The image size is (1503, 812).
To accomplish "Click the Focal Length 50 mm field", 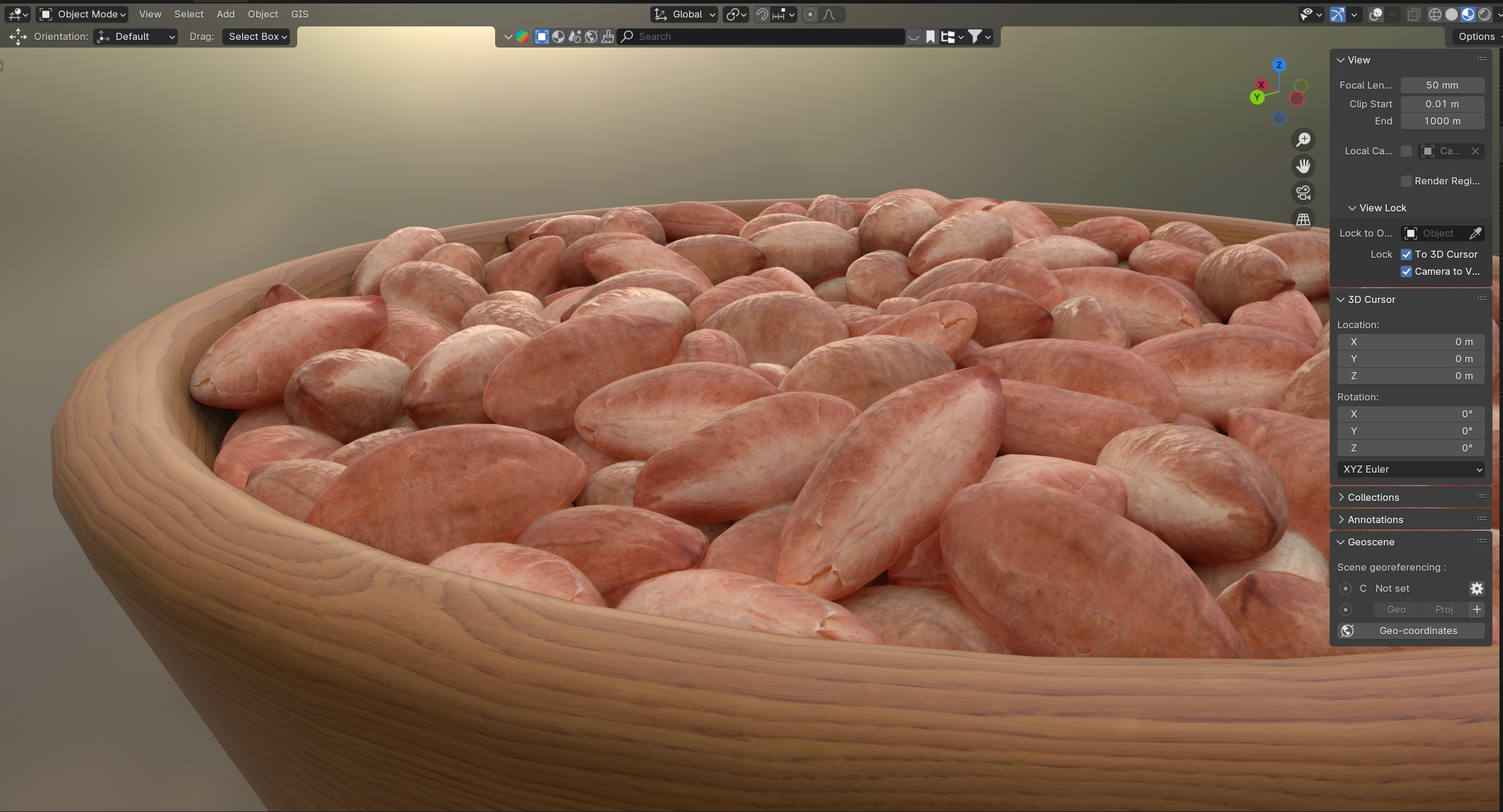I will tap(1442, 85).
